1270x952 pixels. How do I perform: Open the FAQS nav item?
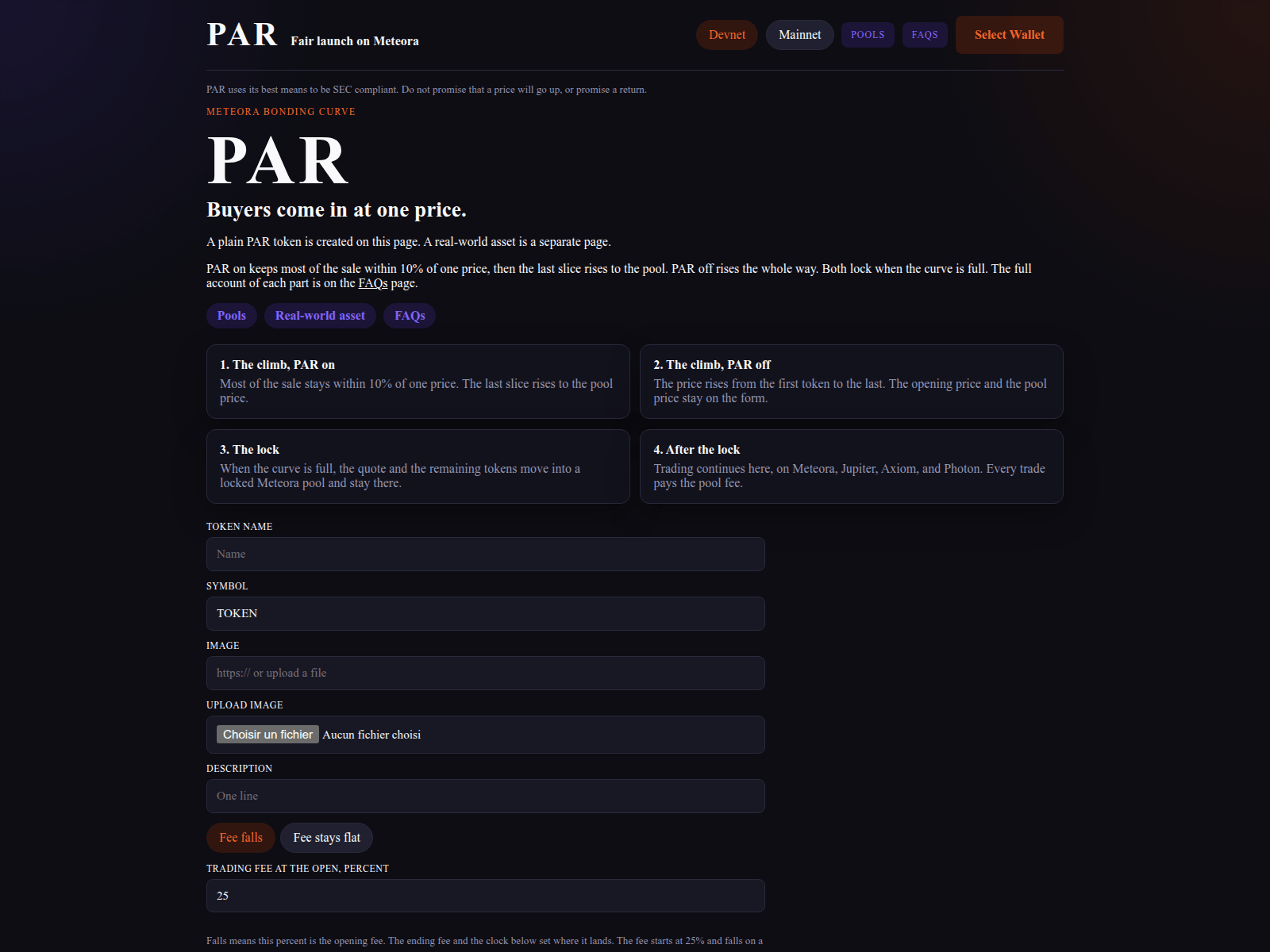pos(925,35)
